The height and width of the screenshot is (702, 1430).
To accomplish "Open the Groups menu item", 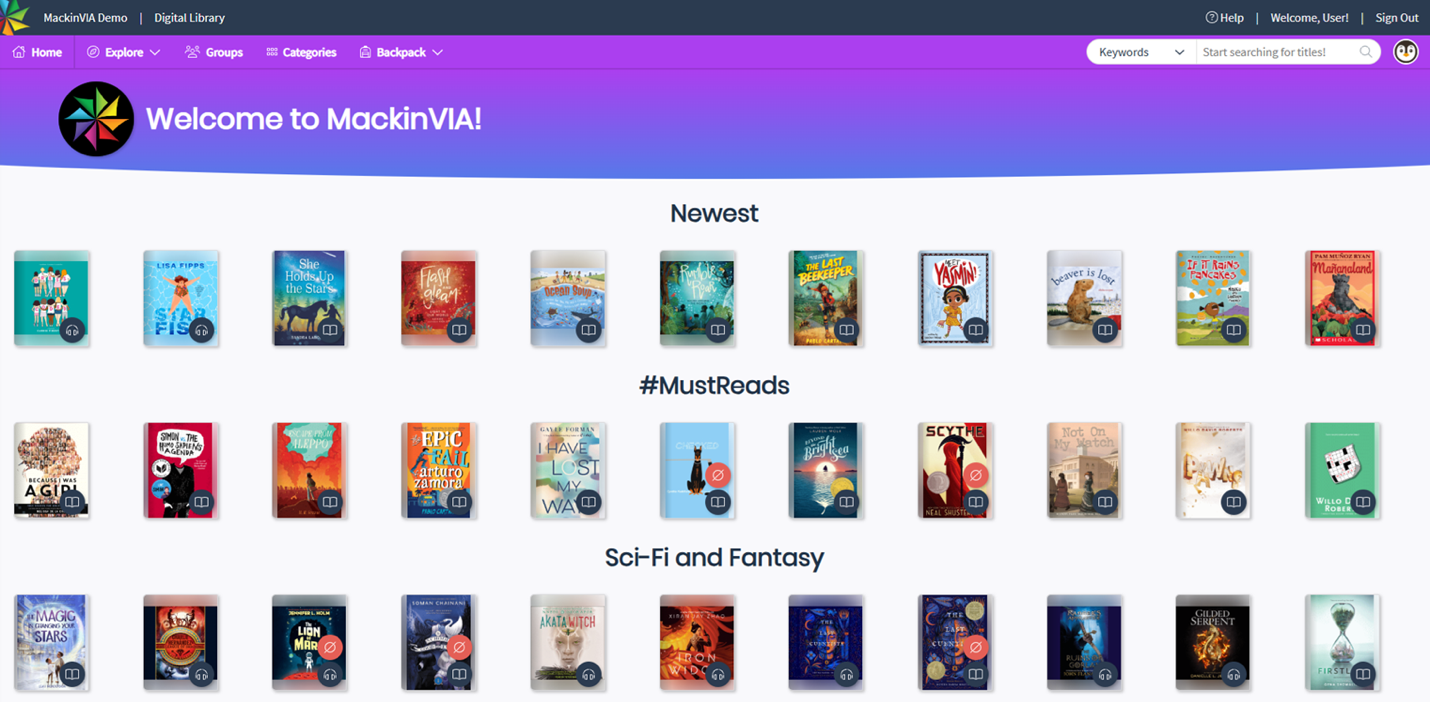I will click(x=214, y=52).
